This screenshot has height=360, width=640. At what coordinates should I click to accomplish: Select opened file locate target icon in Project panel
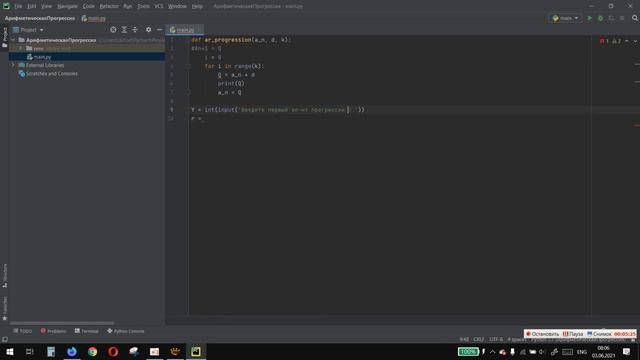(x=113, y=30)
